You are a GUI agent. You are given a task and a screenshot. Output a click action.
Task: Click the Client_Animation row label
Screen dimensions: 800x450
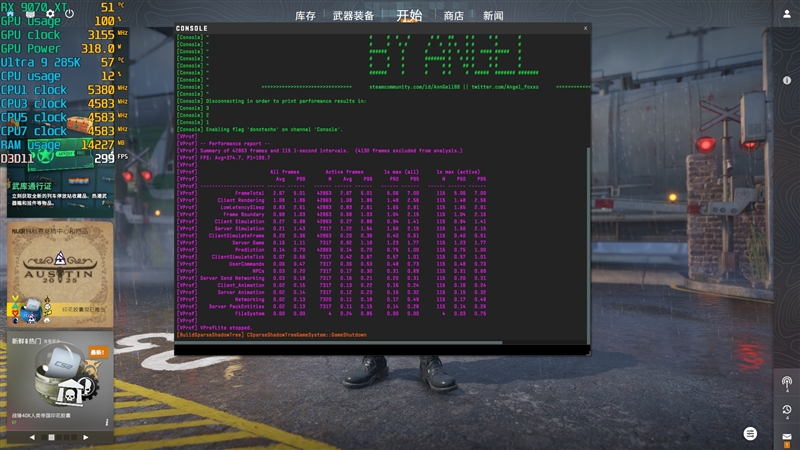coord(241,285)
